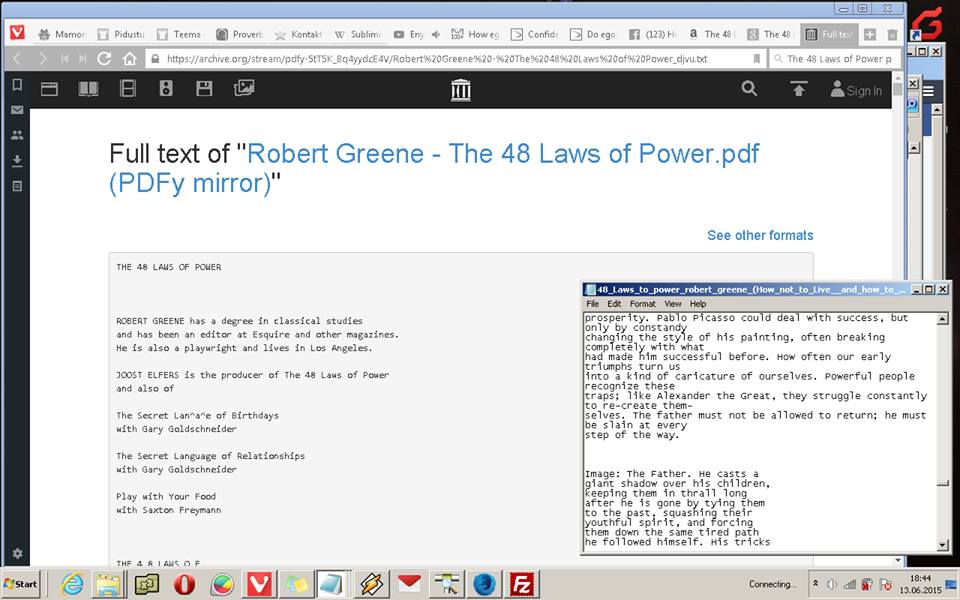Screen dimensions: 960x600
Task: Open the Vivaldi bookmarks panel
Action: [x=17, y=84]
